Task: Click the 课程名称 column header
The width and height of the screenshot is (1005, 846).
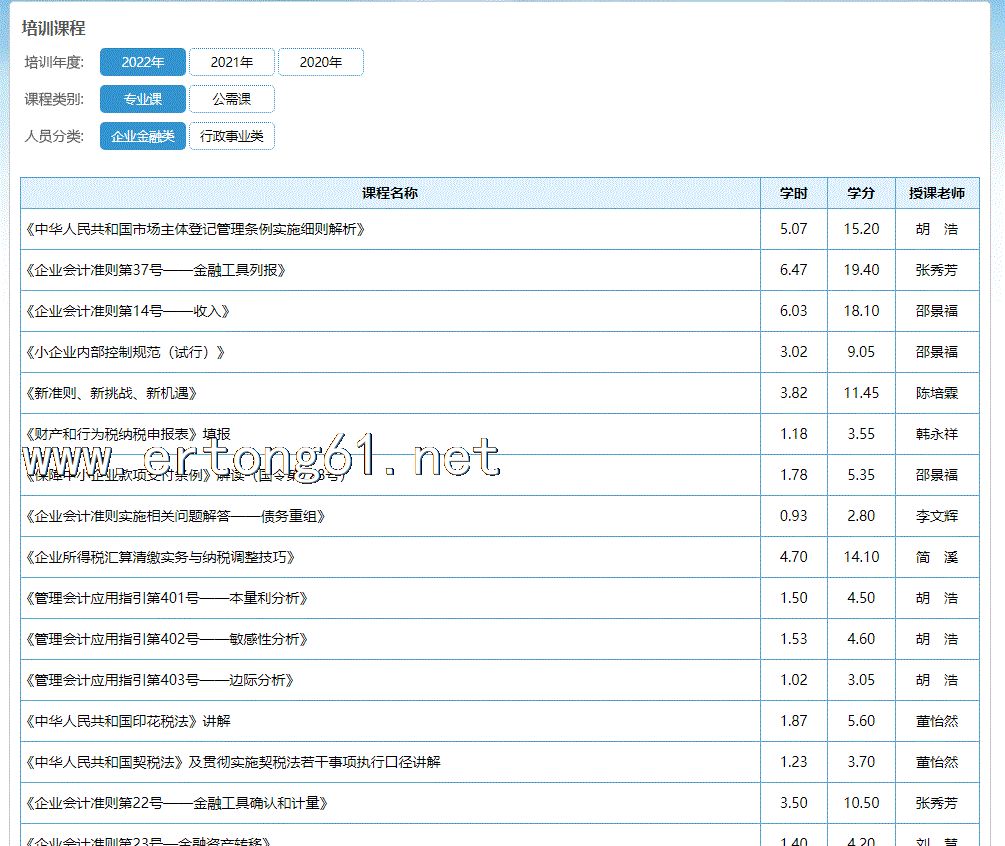Action: pyautogui.click(x=390, y=193)
